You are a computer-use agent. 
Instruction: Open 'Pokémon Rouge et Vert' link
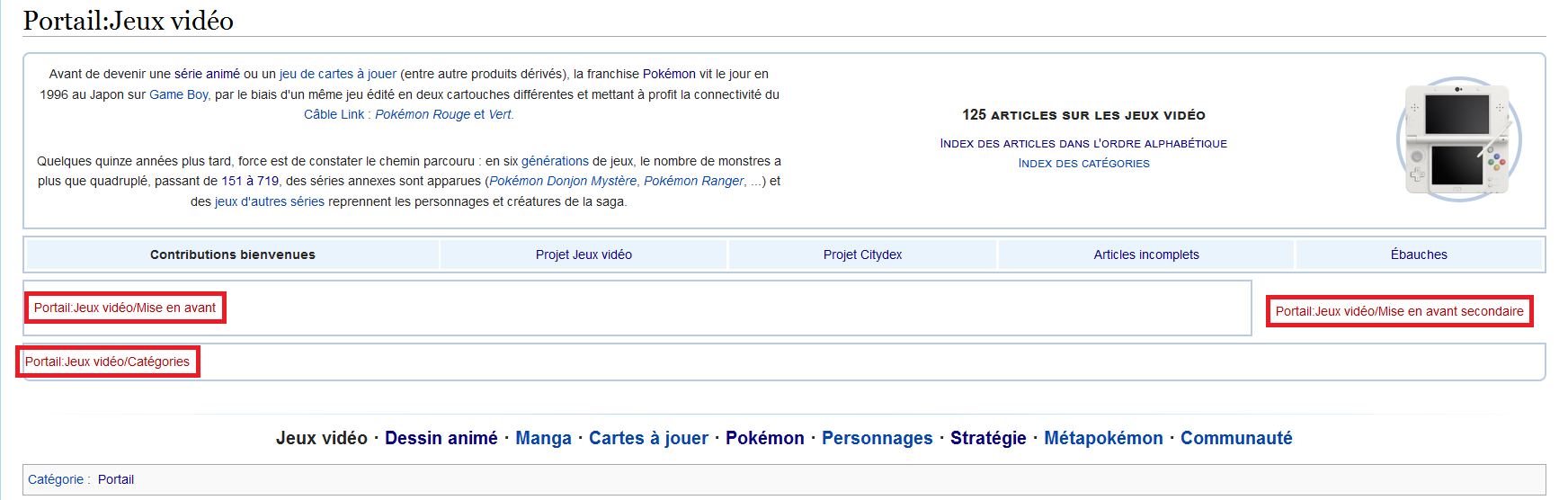coord(443,114)
